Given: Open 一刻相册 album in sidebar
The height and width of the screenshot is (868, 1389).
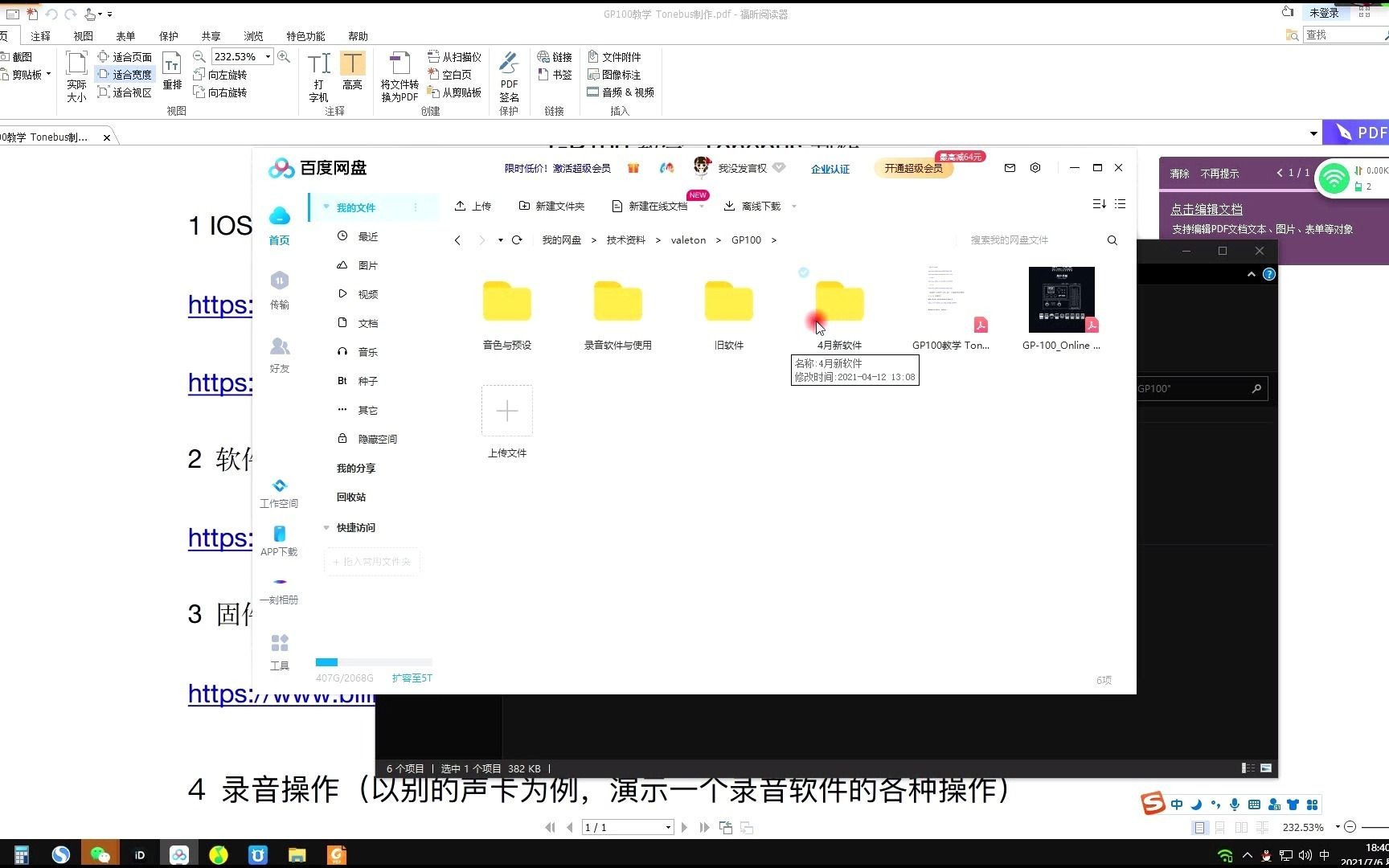Looking at the screenshot, I should click(x=279, y=591).
